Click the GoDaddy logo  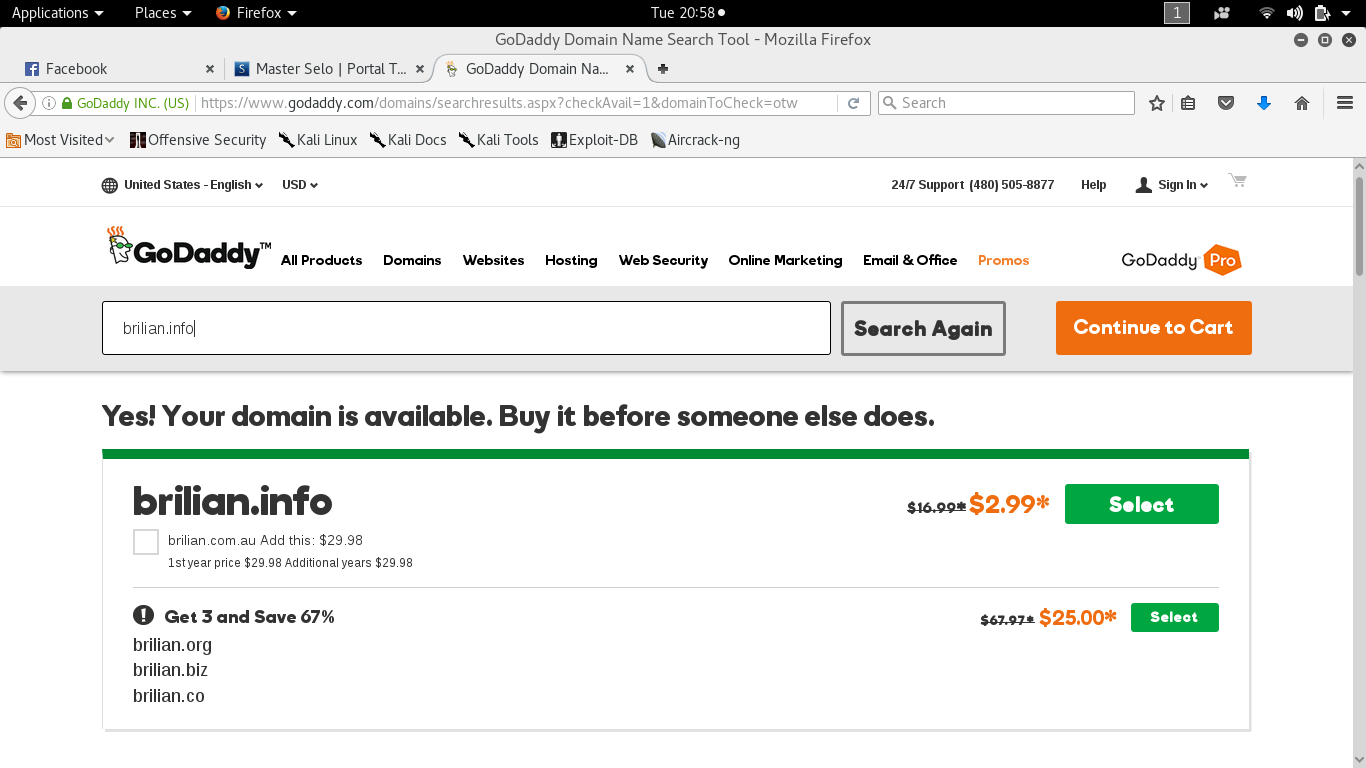click(188, 247)
